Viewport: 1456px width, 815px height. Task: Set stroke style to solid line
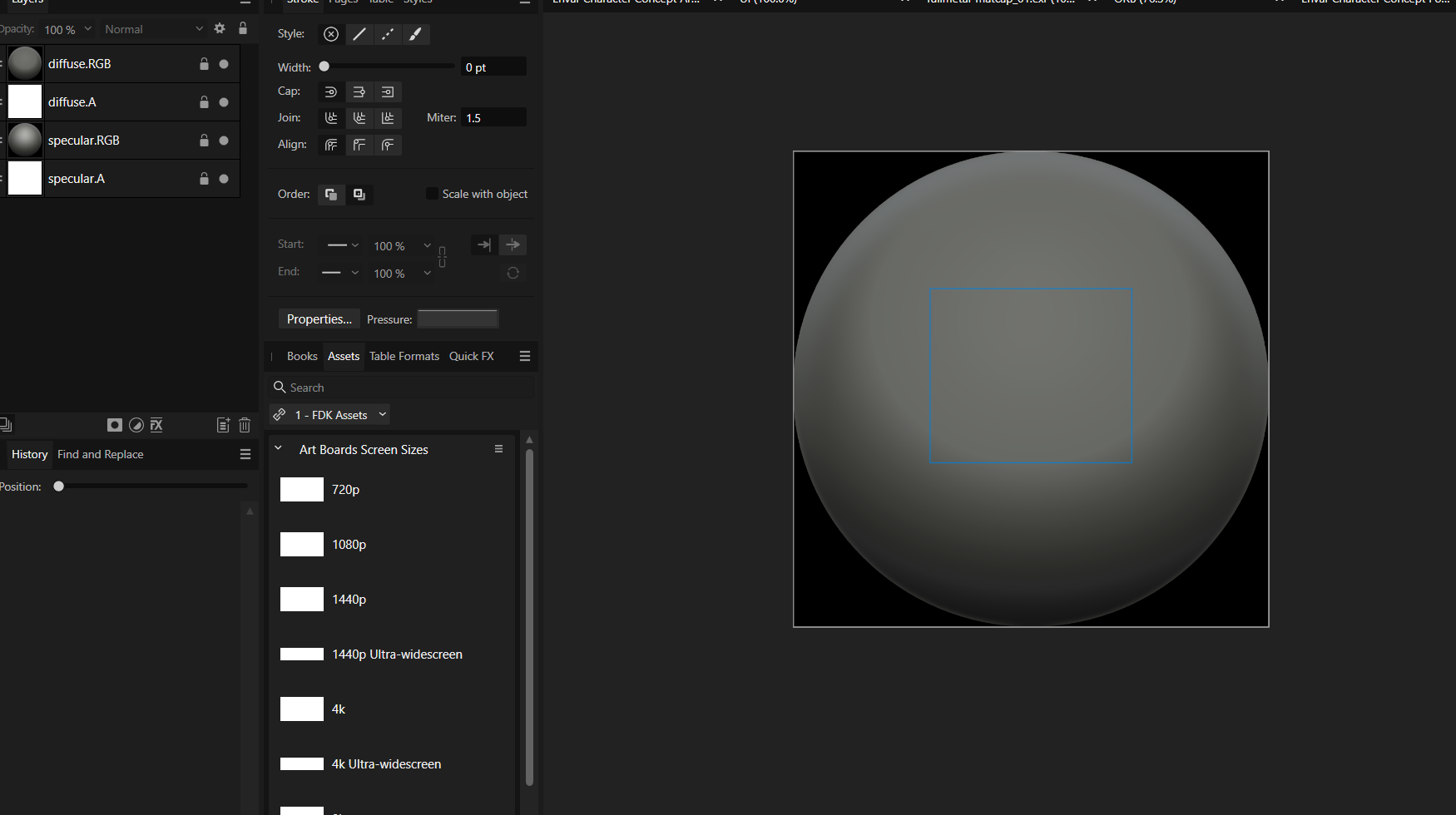click(x=359, y=34)
